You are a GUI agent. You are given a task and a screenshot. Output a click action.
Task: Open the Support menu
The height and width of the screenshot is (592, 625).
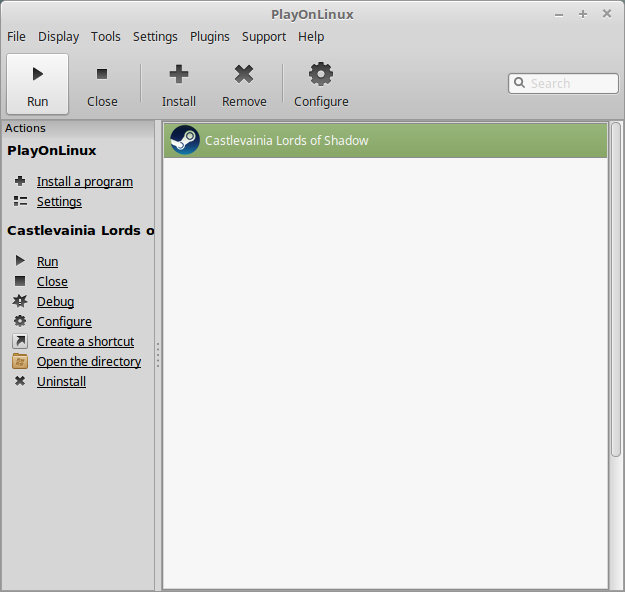pos(264,37)
